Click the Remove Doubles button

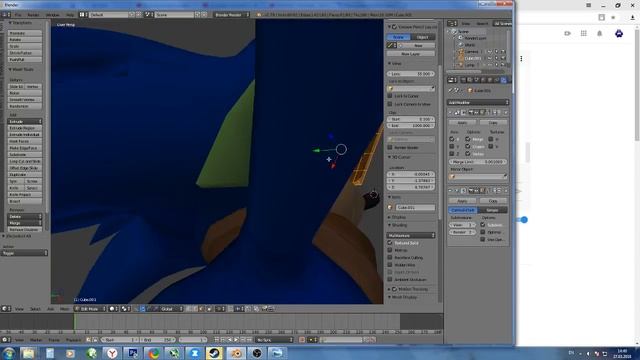click(24, 230)
